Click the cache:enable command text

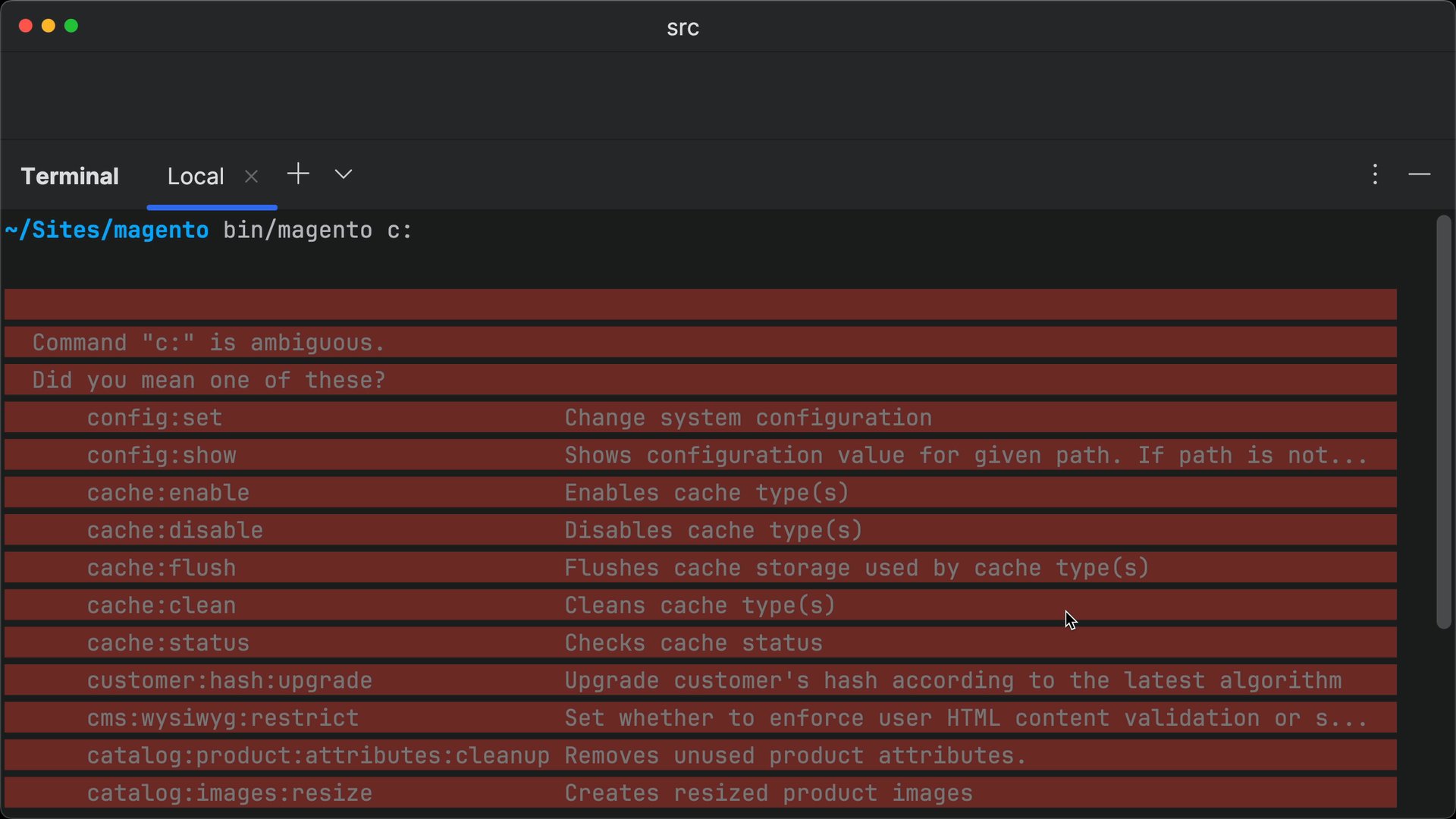pos(168,493)
